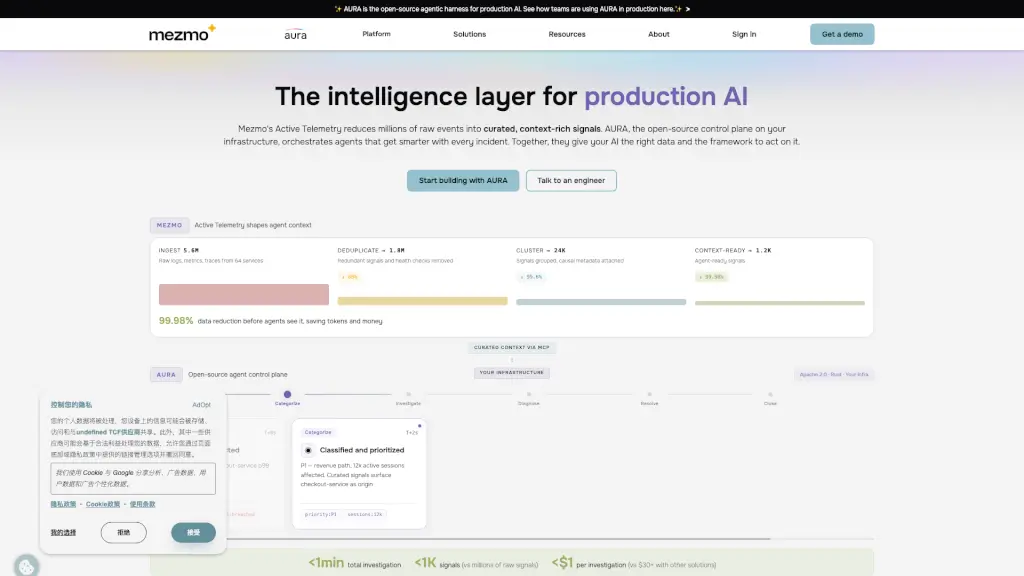Click the Get a demo button

[x=842, y=34]
